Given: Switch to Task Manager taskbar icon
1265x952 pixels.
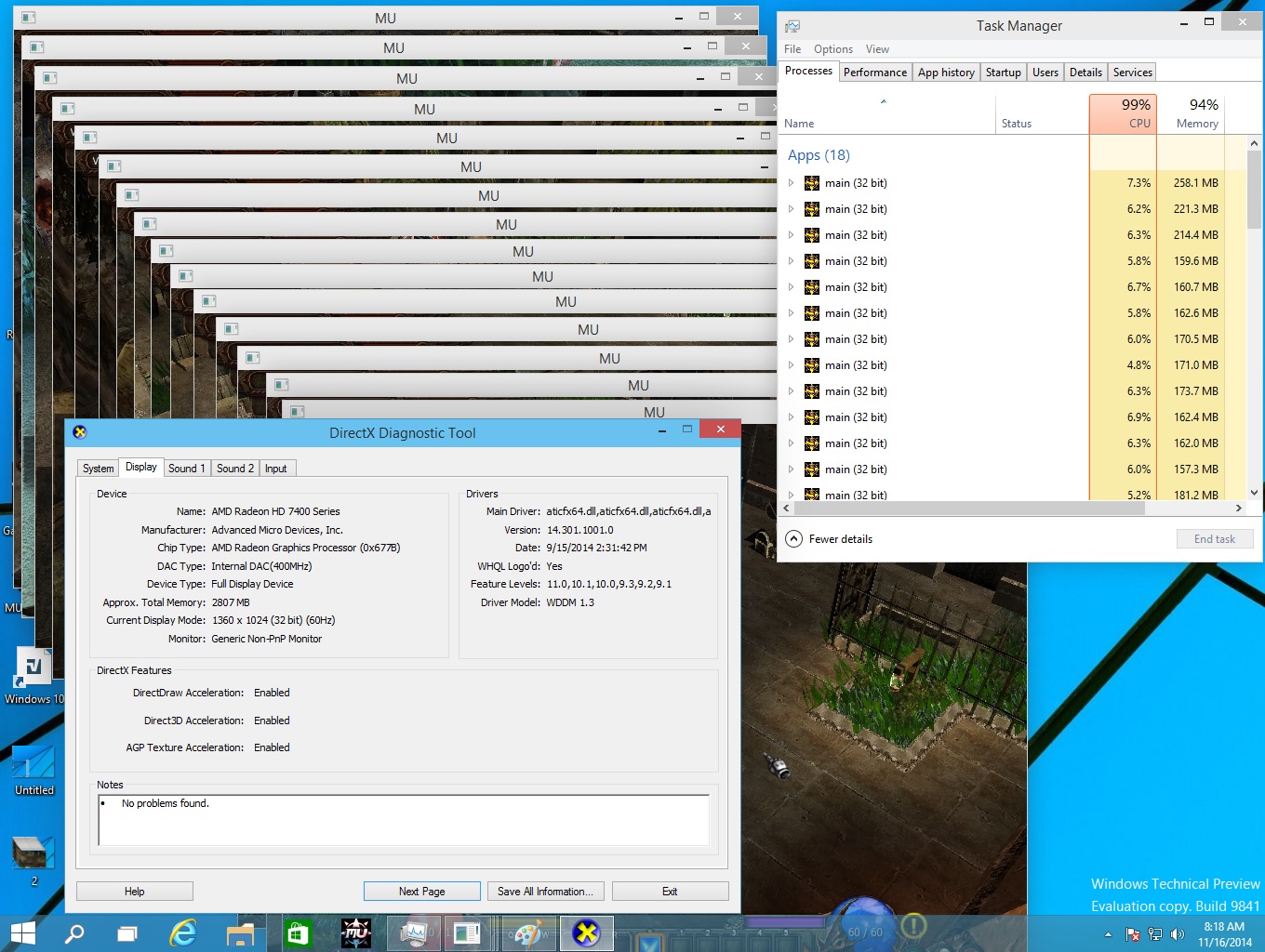Looking at the screenshot, I should pyautogui.click(x=414, y=932).
